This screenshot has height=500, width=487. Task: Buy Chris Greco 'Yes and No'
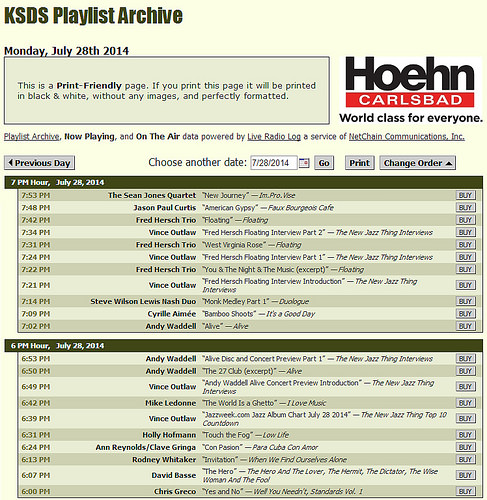[x=465, y=491]
